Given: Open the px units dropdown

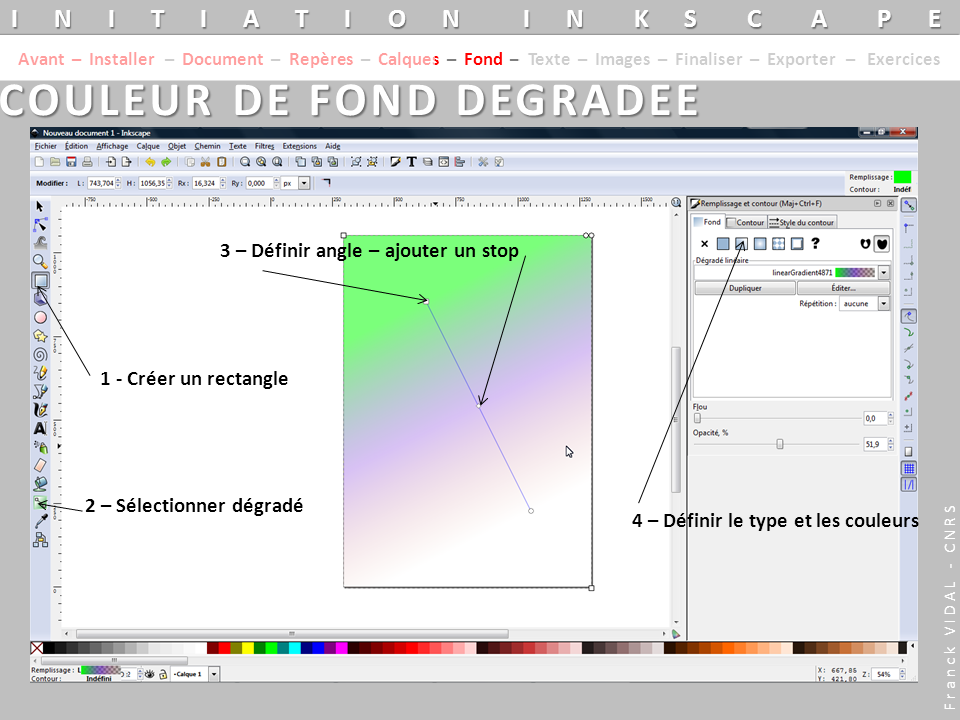Looking at the screenshot, I should coord(304,183).
